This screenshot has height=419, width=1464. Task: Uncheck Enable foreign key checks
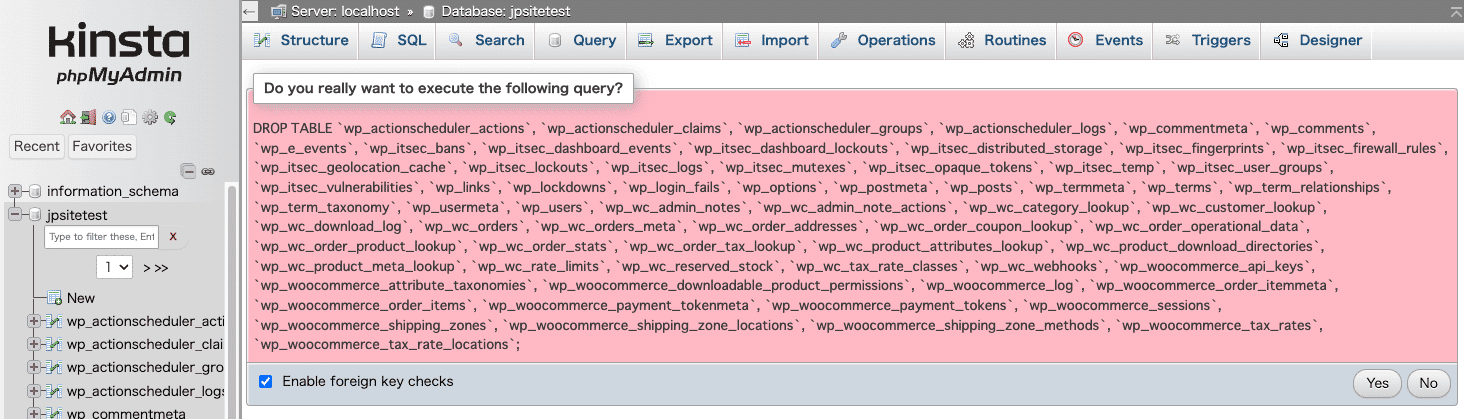point(265,381)
